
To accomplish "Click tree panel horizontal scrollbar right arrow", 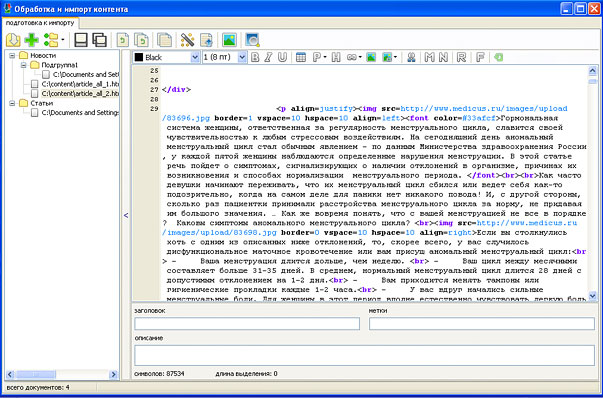I will tap(113, 374).
